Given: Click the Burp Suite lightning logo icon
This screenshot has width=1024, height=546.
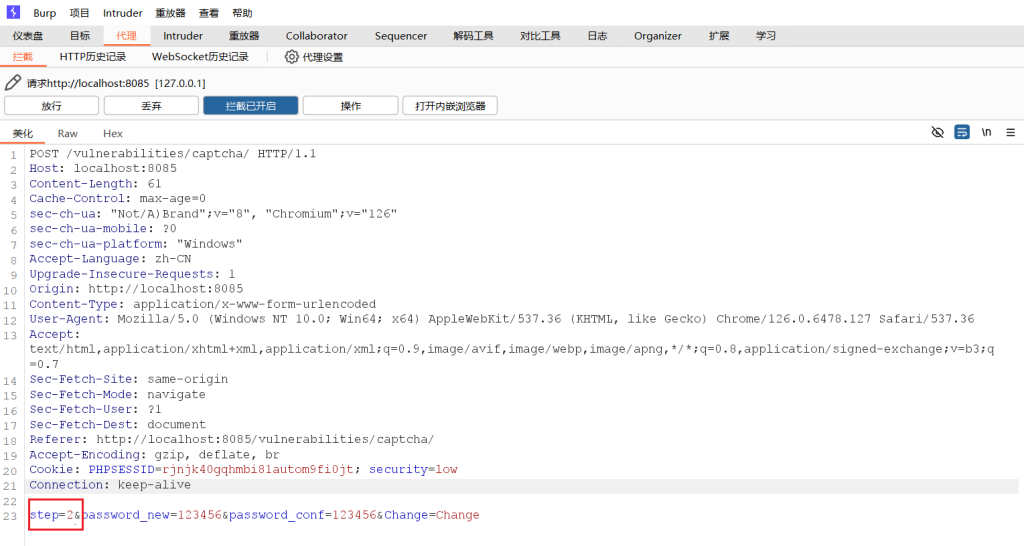Looking at the screenshot, I should (x=13, y=13).
